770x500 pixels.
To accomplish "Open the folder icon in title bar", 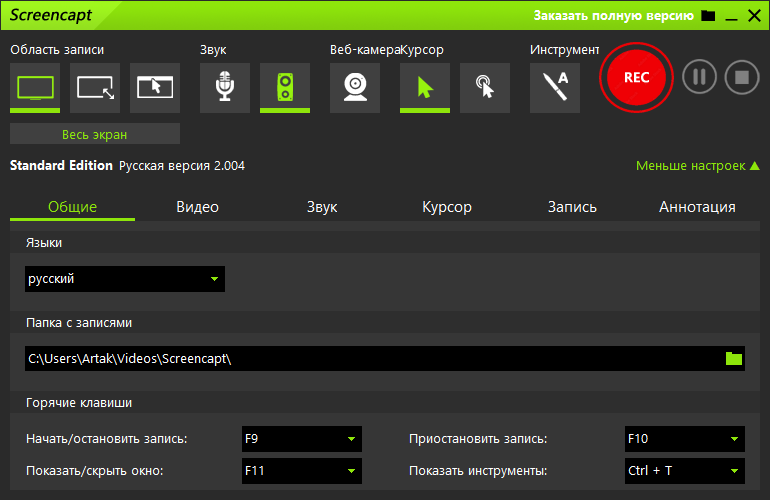I will 708,16.
